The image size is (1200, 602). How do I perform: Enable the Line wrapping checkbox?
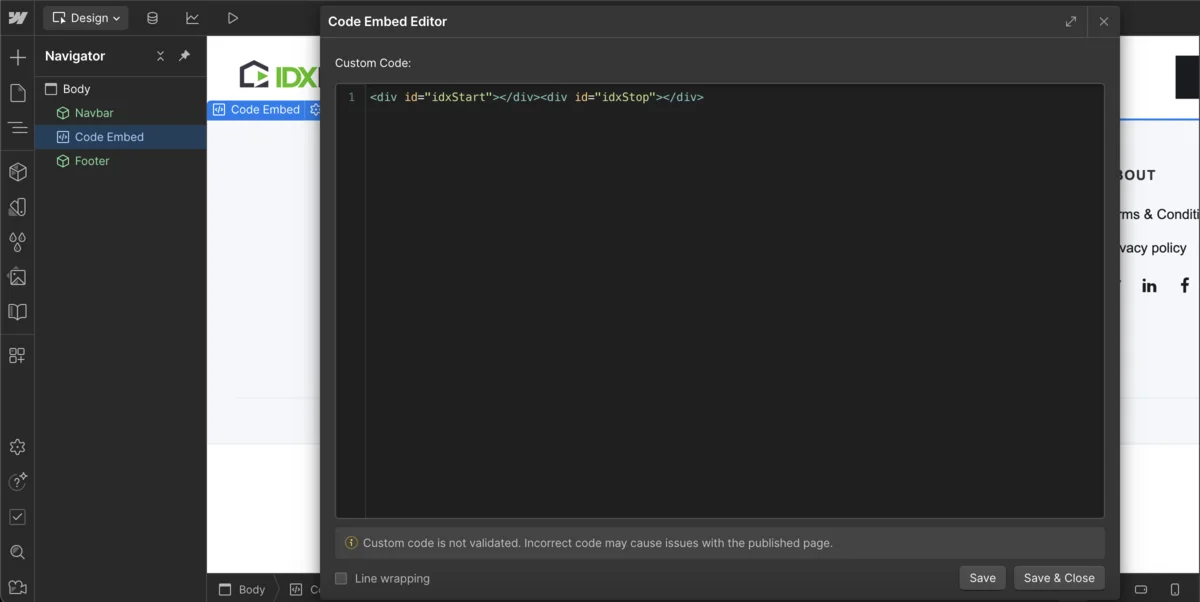tap(341, 578)
